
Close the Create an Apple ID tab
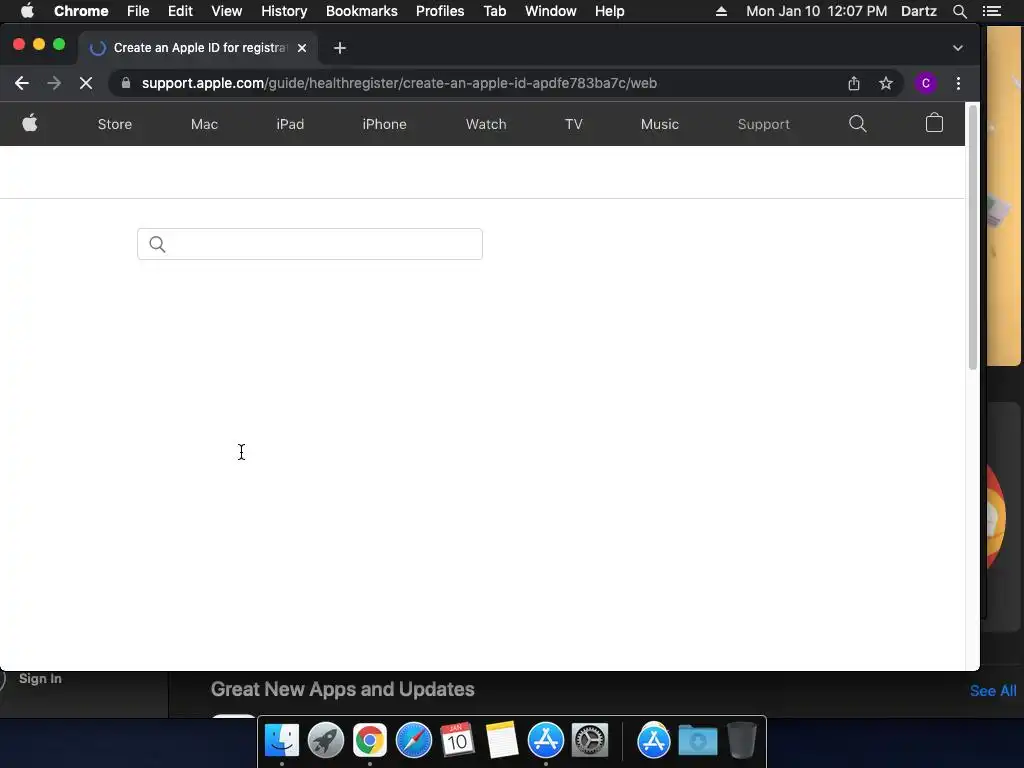(302, 48)
